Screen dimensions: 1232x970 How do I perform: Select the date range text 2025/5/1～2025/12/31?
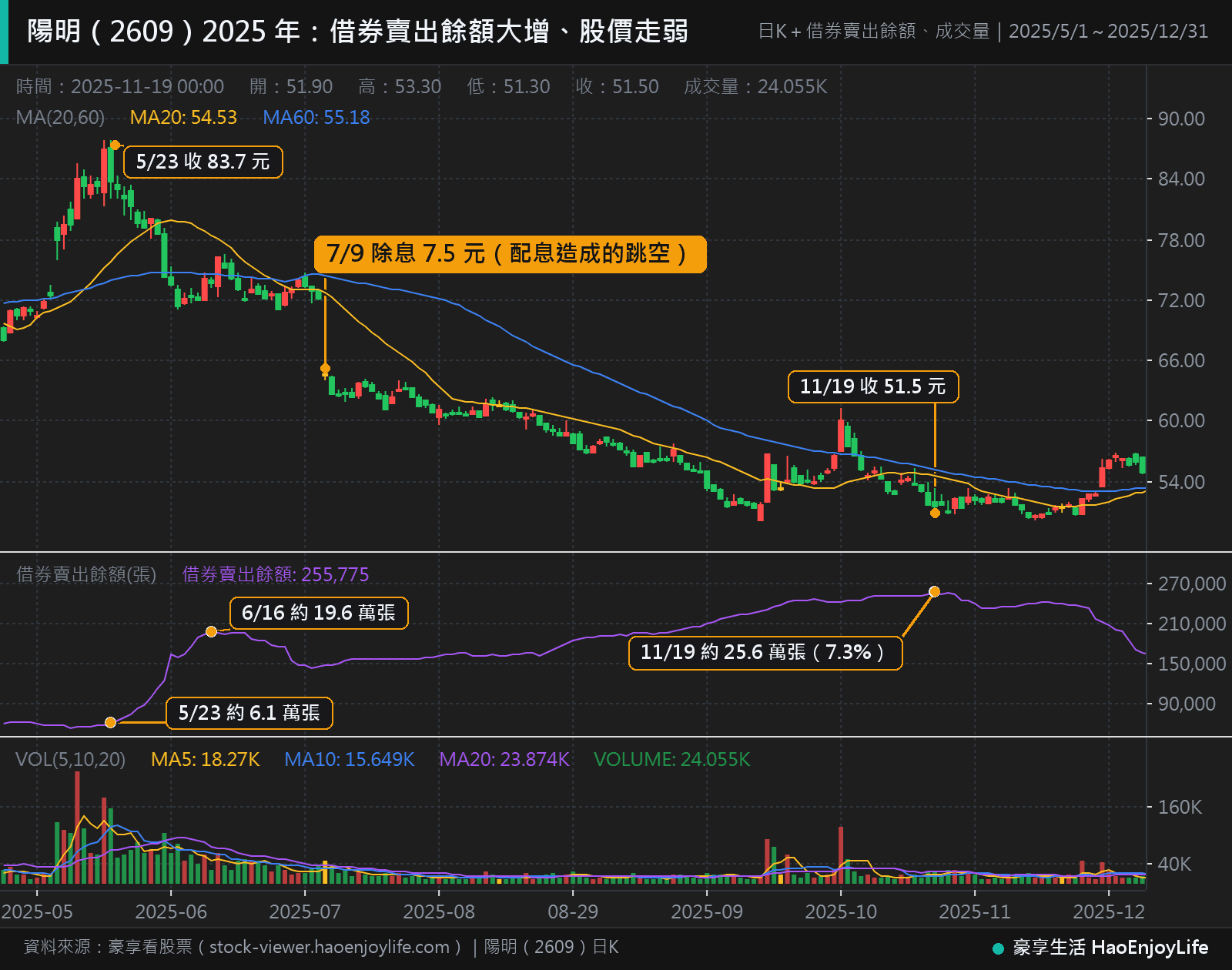coord(1108,32)
